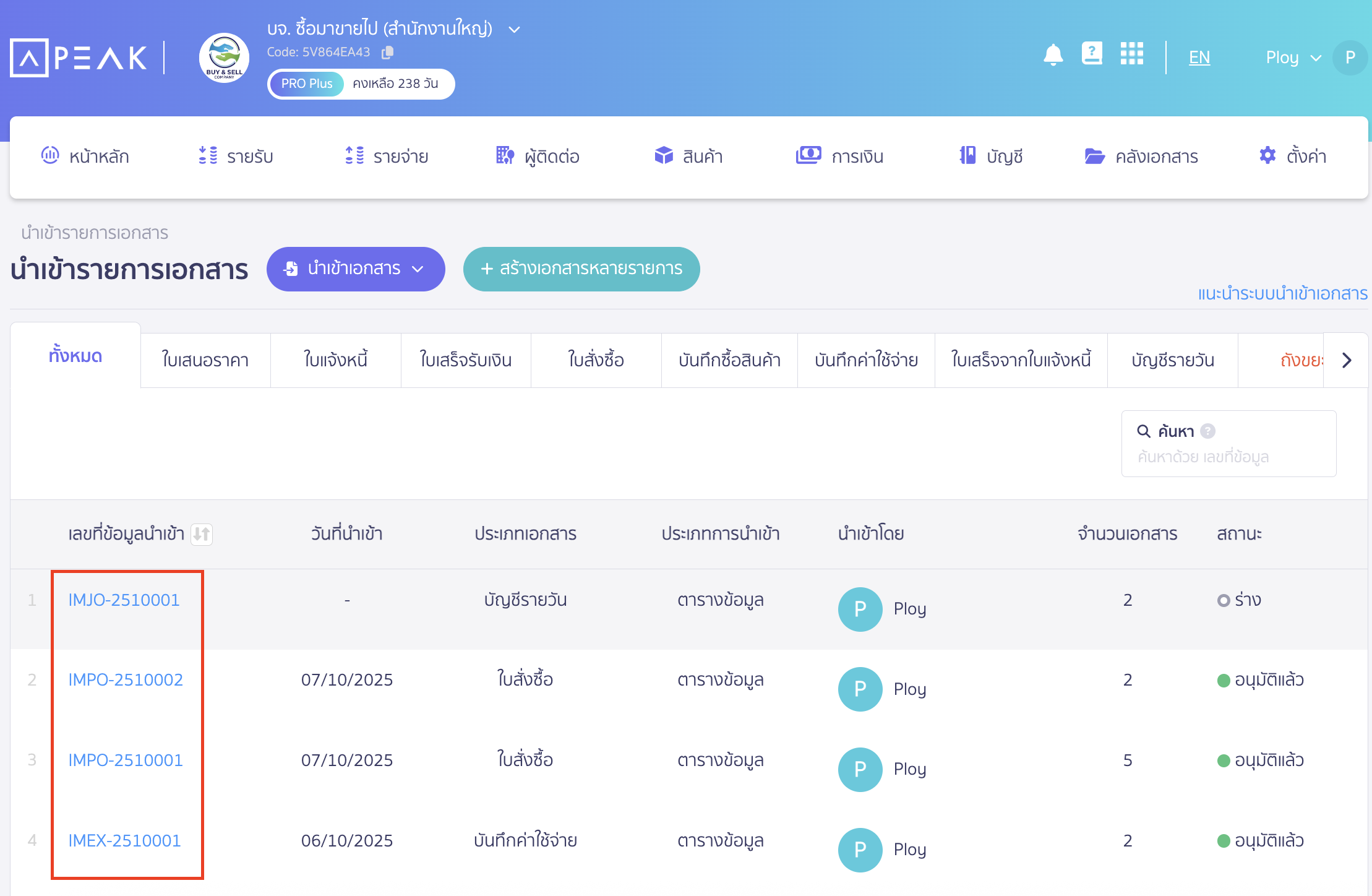Click the สร้างเอกสารหลายรายการ button
This screenshot has width=1372, height=896.
coord(581,269)
